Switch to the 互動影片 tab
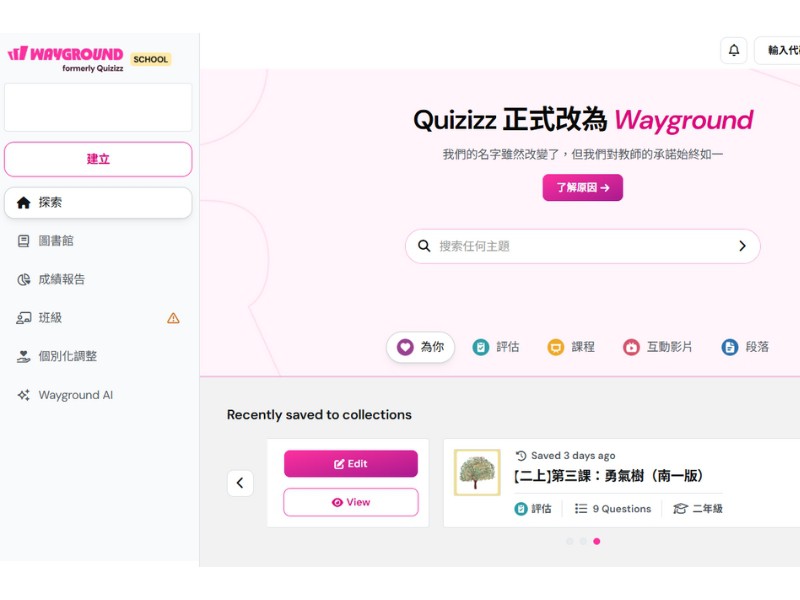The width and height of the screenshot is (800, 600). [658, 347]
